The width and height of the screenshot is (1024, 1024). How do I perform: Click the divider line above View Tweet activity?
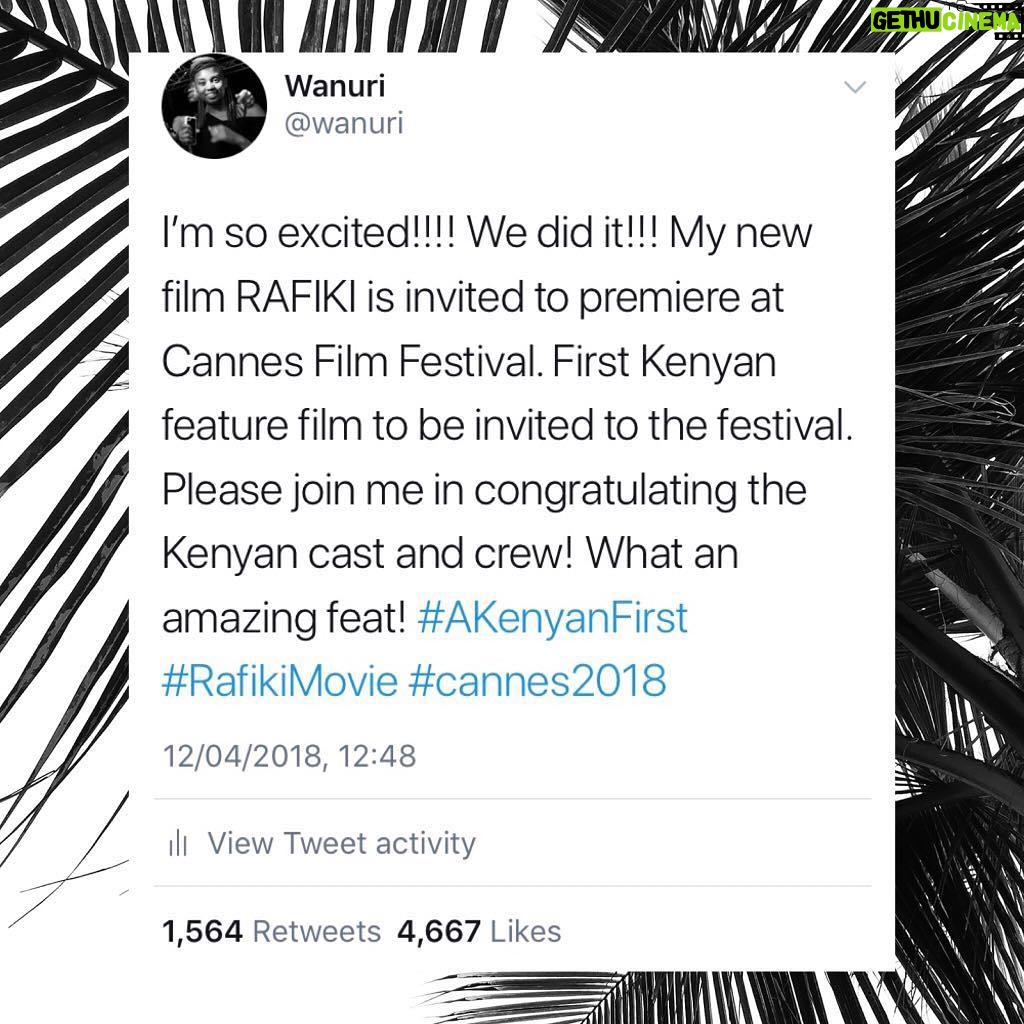(513, 799)
